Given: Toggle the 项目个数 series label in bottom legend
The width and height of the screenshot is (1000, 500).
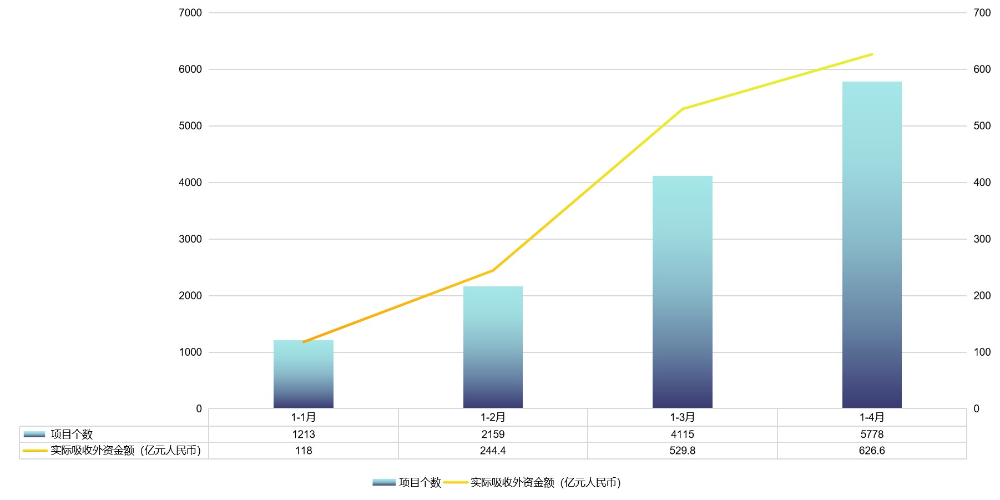Looking at the screenshot, I should (x=420, y=482).
